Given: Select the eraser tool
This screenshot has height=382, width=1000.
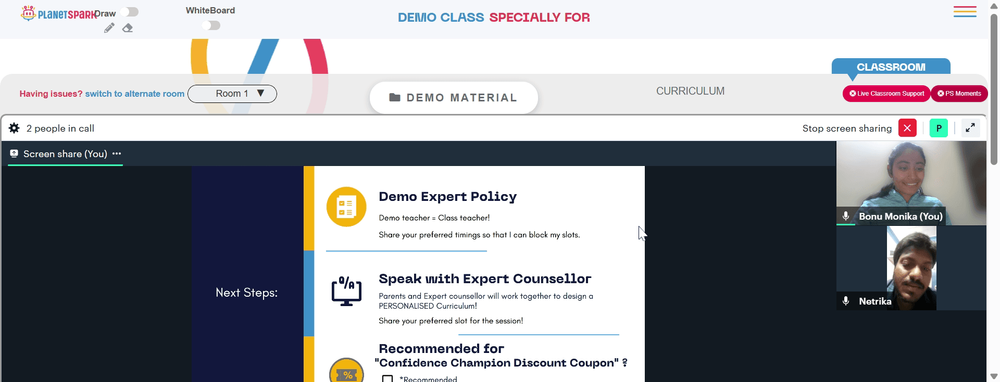Looking at the screenshot, I should (128, 28).
